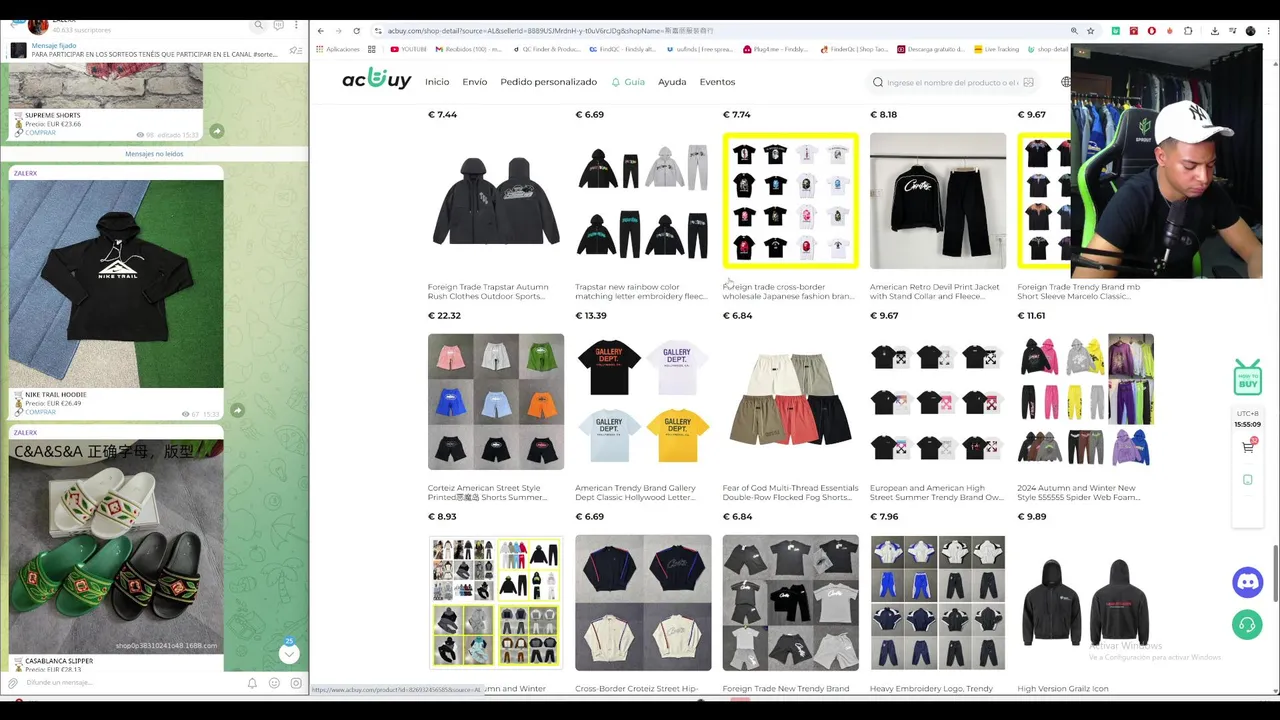This screenshot has width=1280, height=720.
Task: Open the Inicio menu item
Action: tap(437, 82)
